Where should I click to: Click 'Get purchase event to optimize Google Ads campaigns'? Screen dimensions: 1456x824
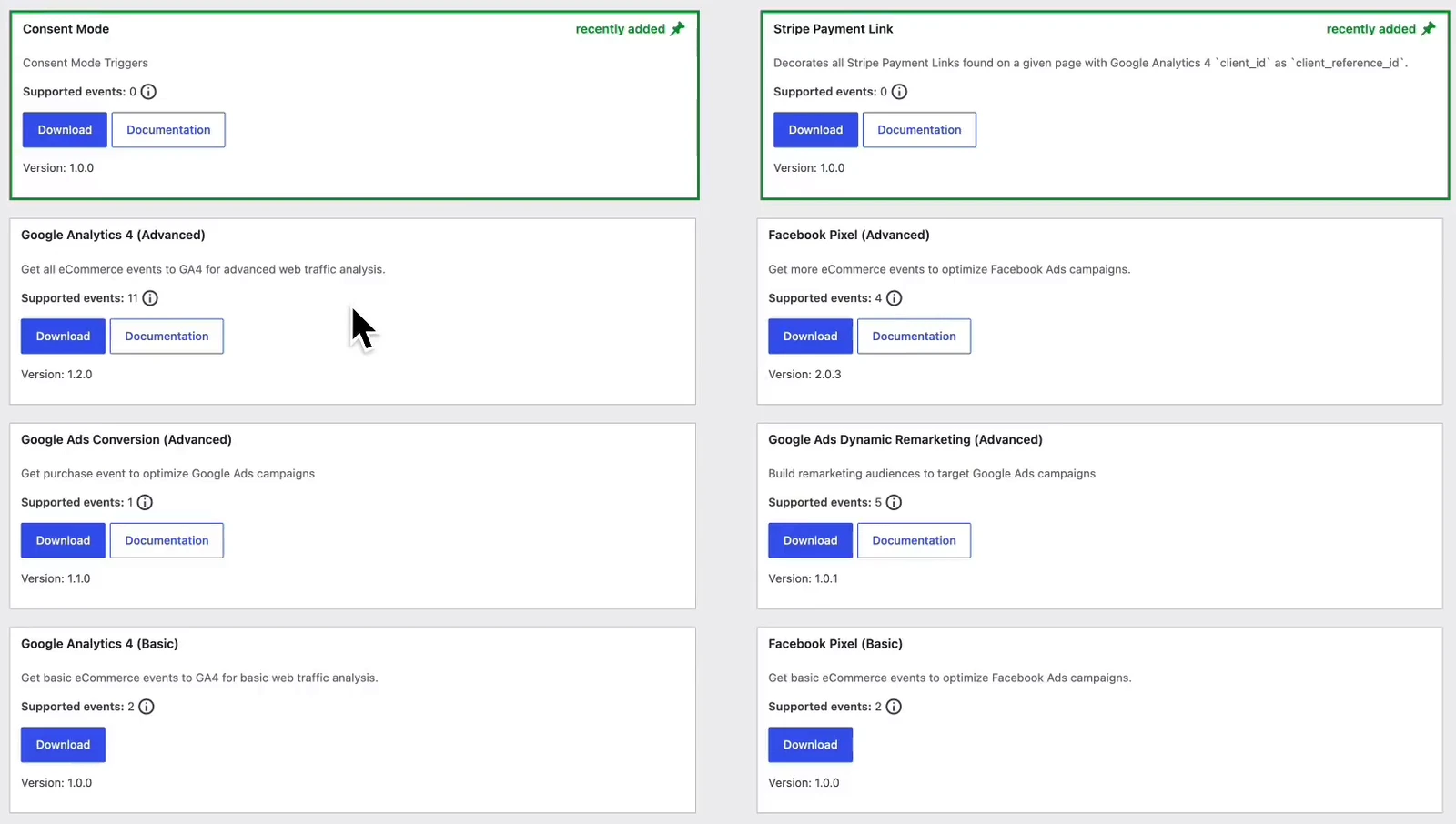coord(167,474)
